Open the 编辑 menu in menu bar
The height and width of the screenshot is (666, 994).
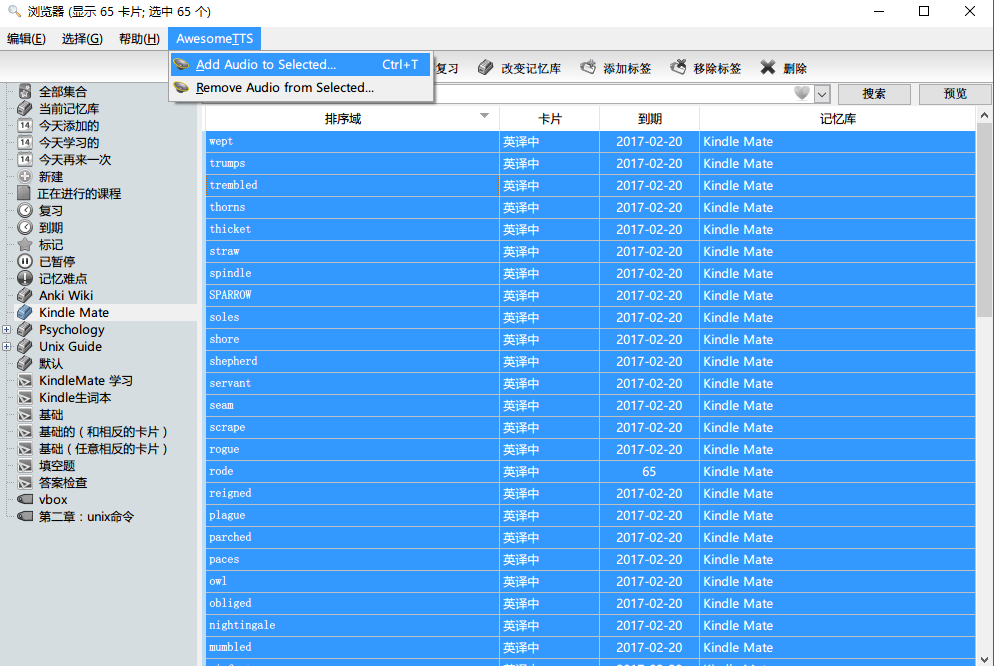point(26,39)
